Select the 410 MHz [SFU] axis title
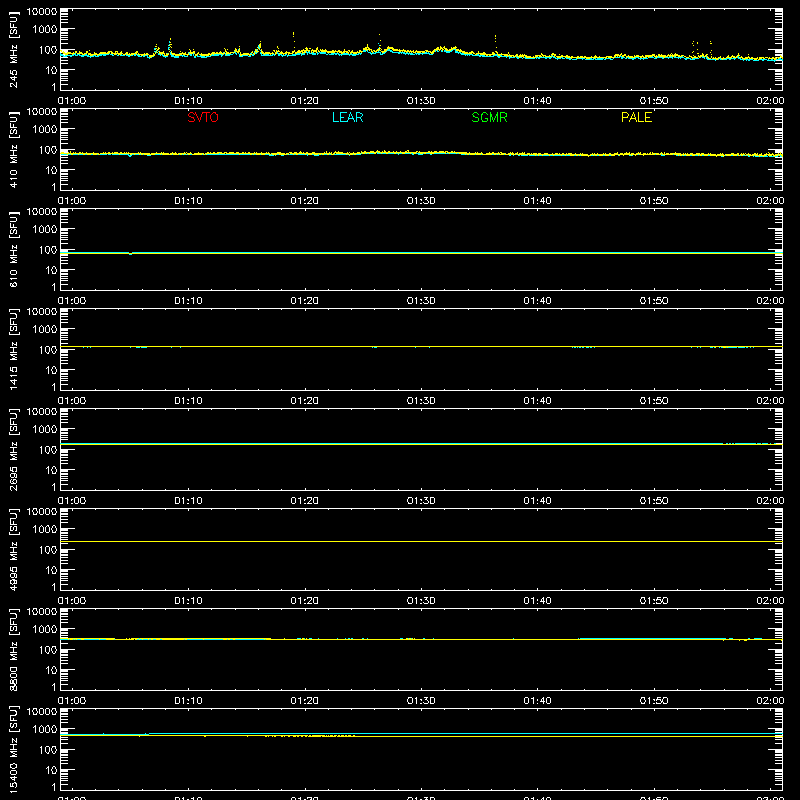The image size is (800, 800). [14, 149]
